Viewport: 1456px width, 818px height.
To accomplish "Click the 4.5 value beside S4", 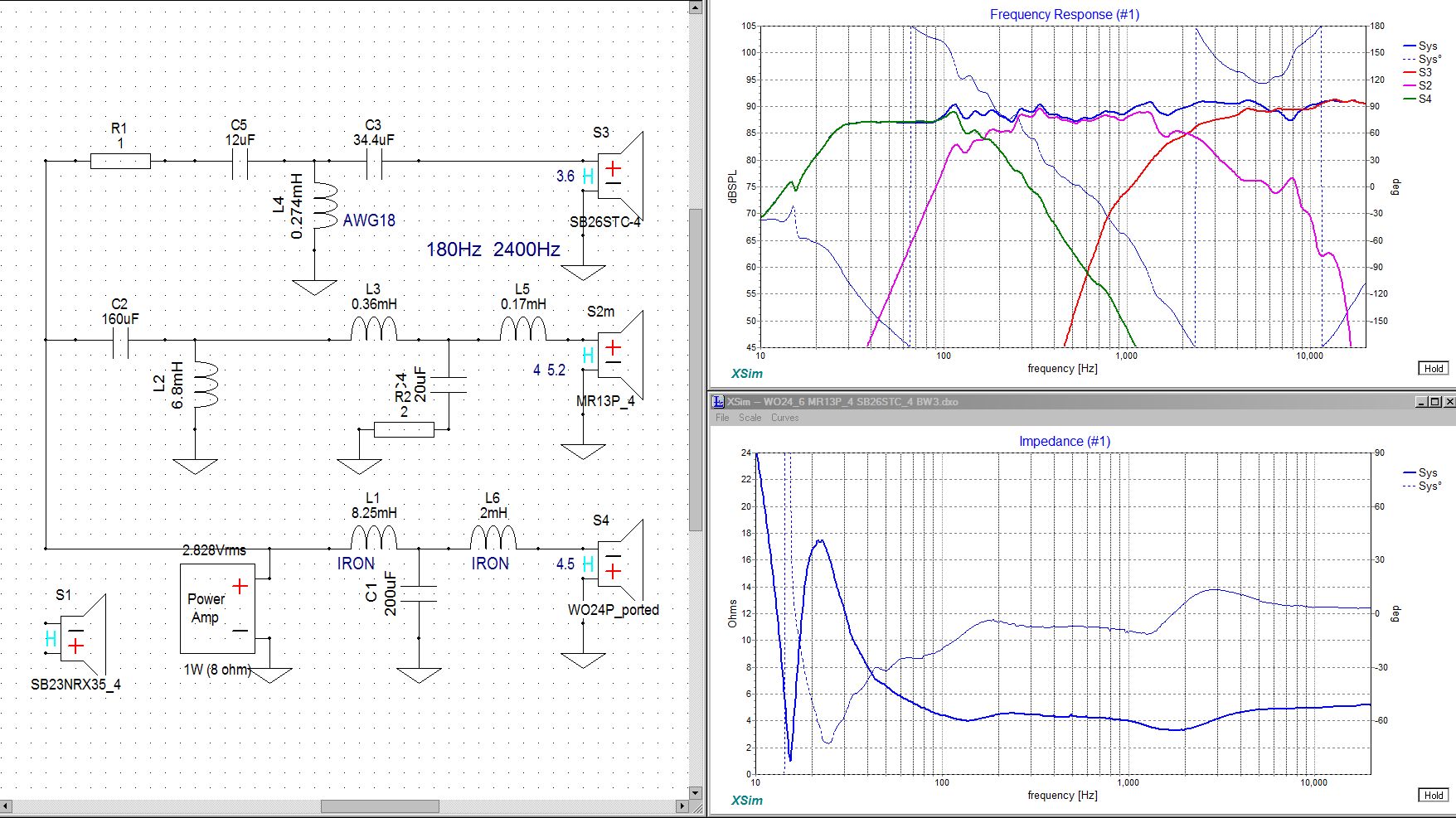I will click(x=565, y=564).
